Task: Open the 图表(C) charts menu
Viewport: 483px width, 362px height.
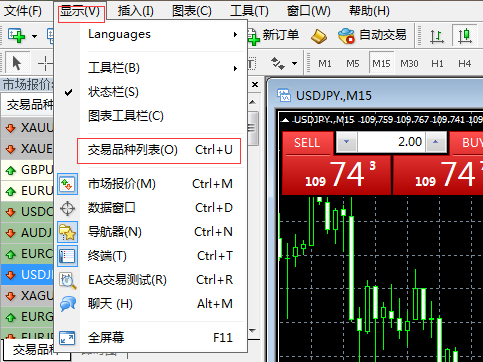Action: 192,11
